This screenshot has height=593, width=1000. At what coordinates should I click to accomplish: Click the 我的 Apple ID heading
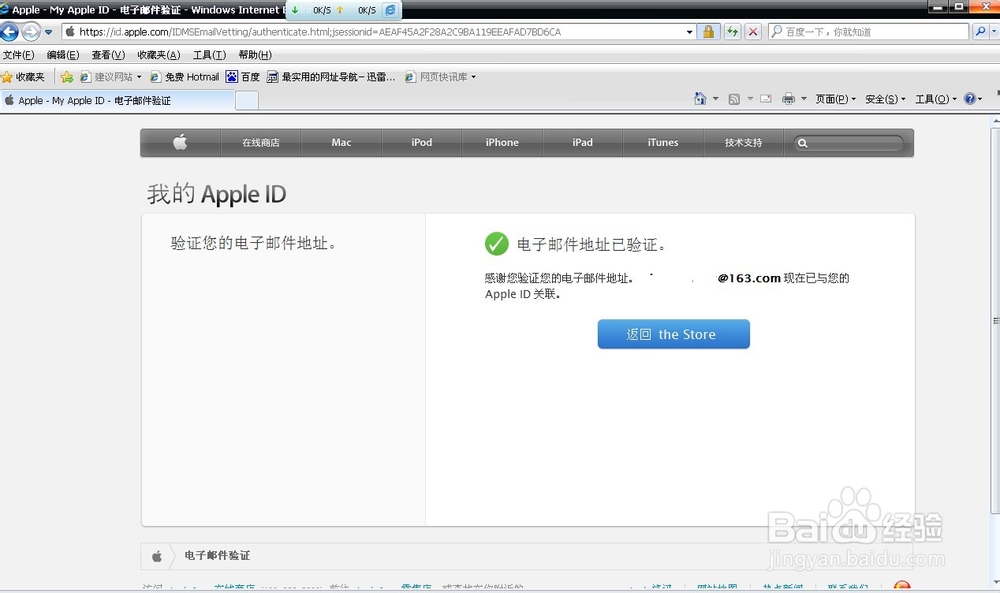click(216, 193)
